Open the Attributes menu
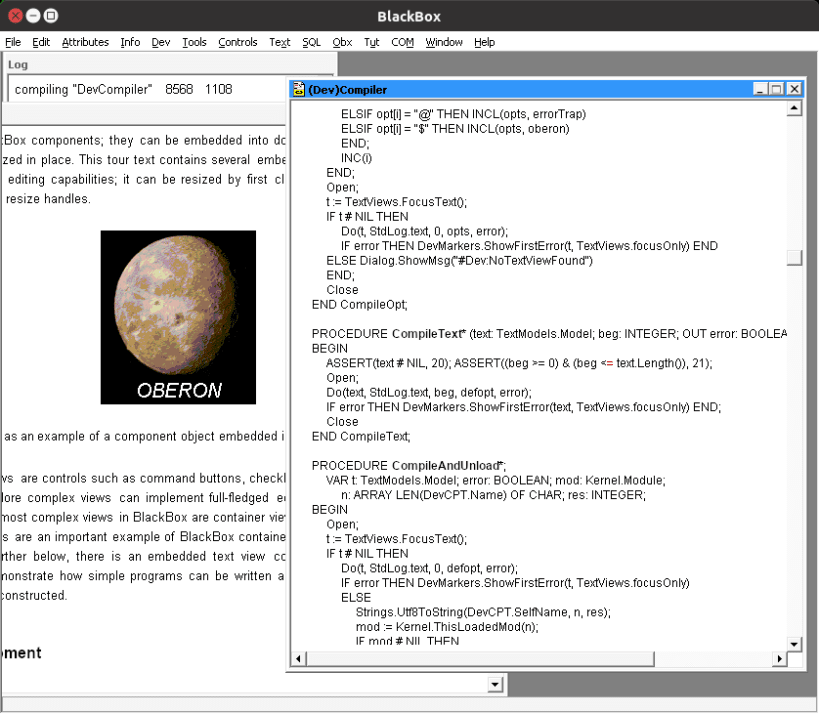Image resolution: width=819 pixels, height=714 pixels. tap(85, 42)
